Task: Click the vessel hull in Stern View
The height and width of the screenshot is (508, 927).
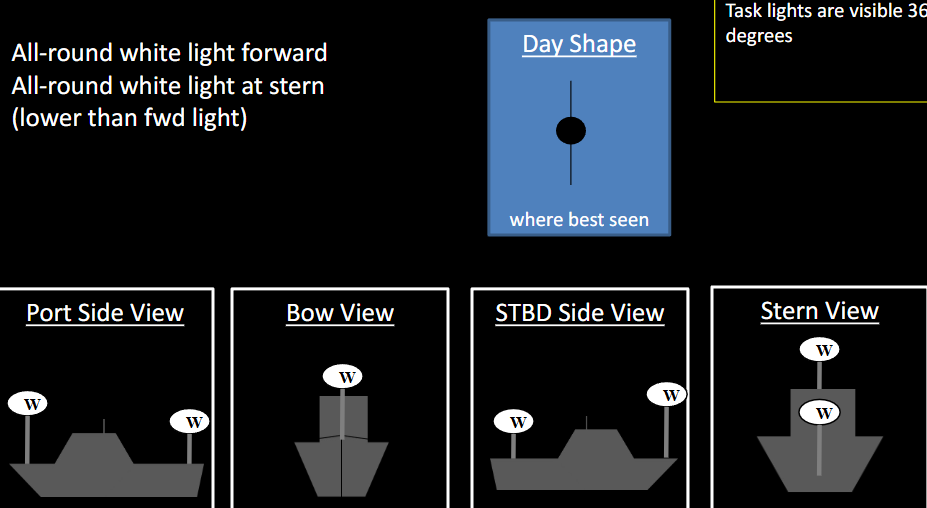Action: coord(820,455)
